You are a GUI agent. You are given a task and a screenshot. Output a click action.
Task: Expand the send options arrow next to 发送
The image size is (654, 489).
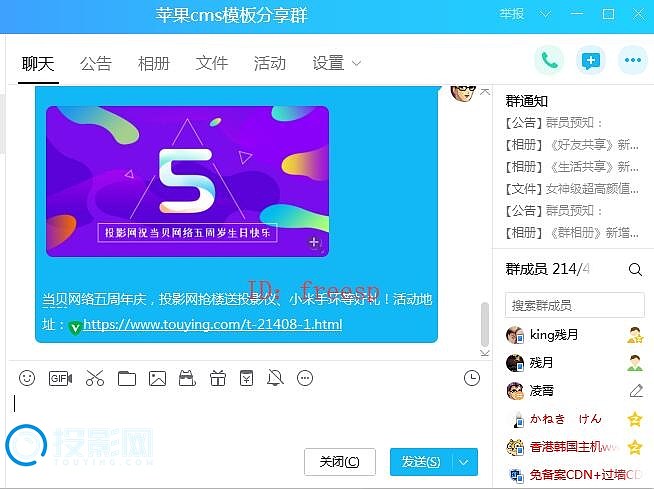(x=464, y=462)
